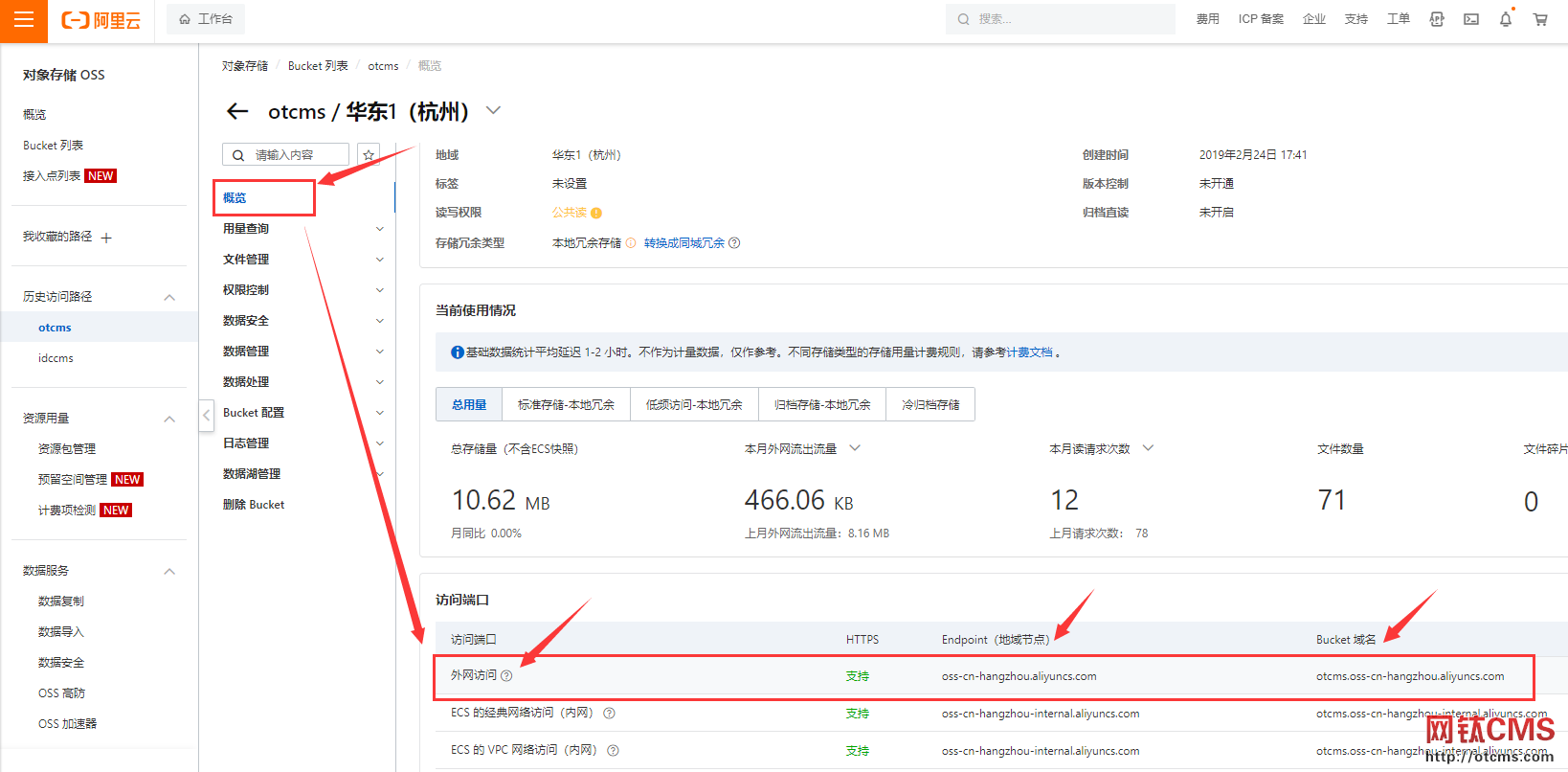The image size is (1568, 772).
Task: Click the top search box
Action: point(1061,19)
